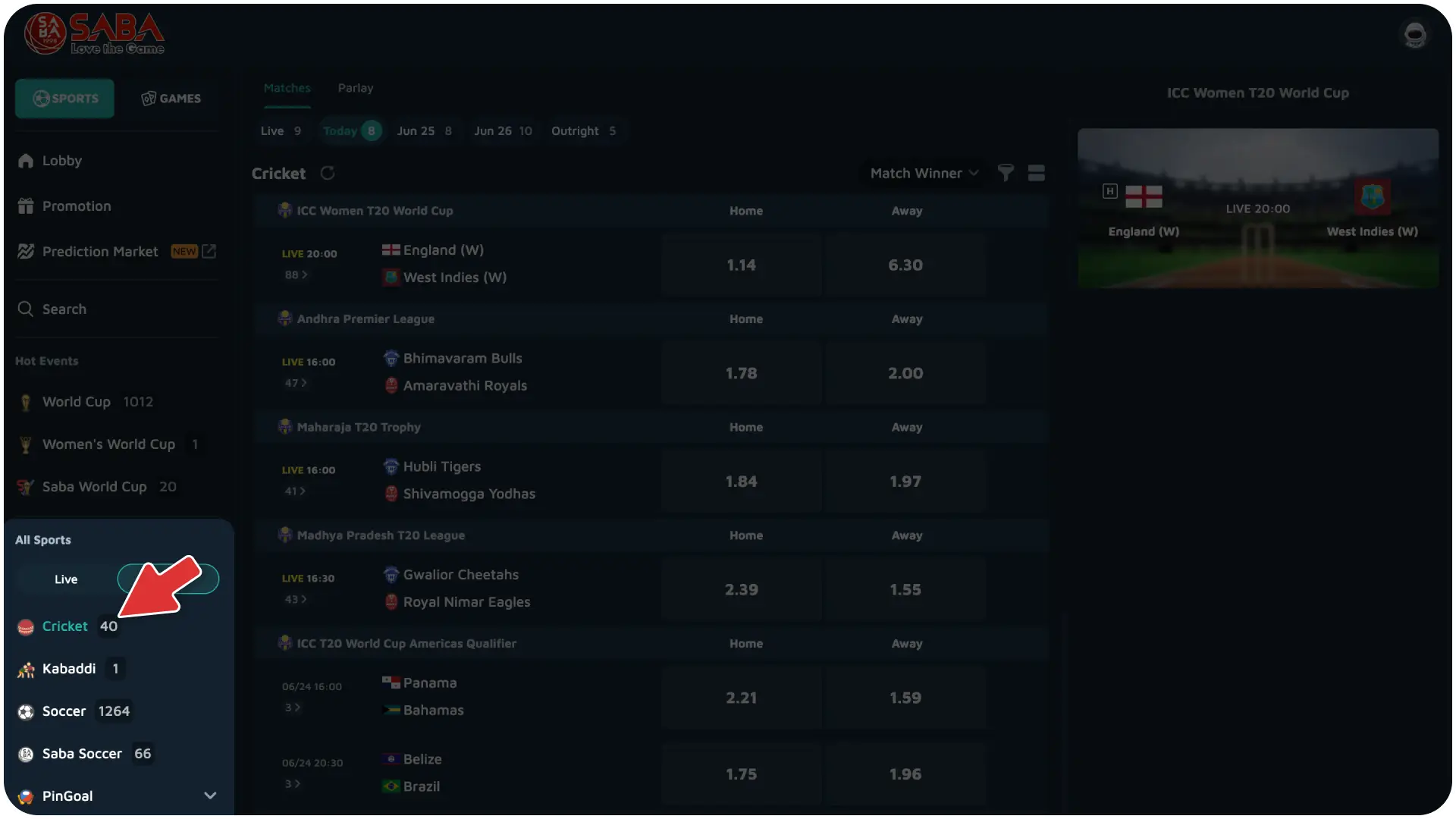Open the user profile avatar
This screenshot has width=1456, height=819.
tap(1414, 35)
